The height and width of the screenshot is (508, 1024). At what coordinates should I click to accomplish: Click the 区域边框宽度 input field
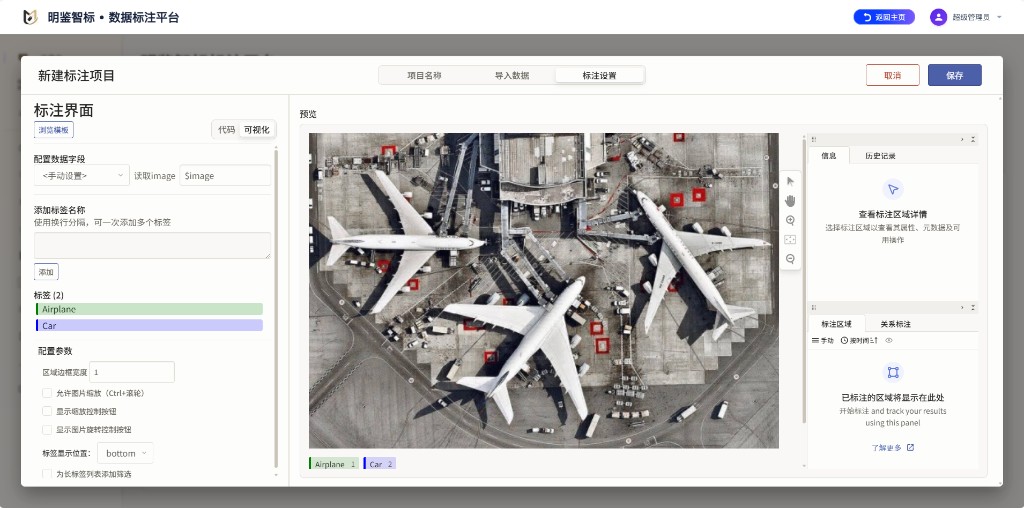click(132, 372)
